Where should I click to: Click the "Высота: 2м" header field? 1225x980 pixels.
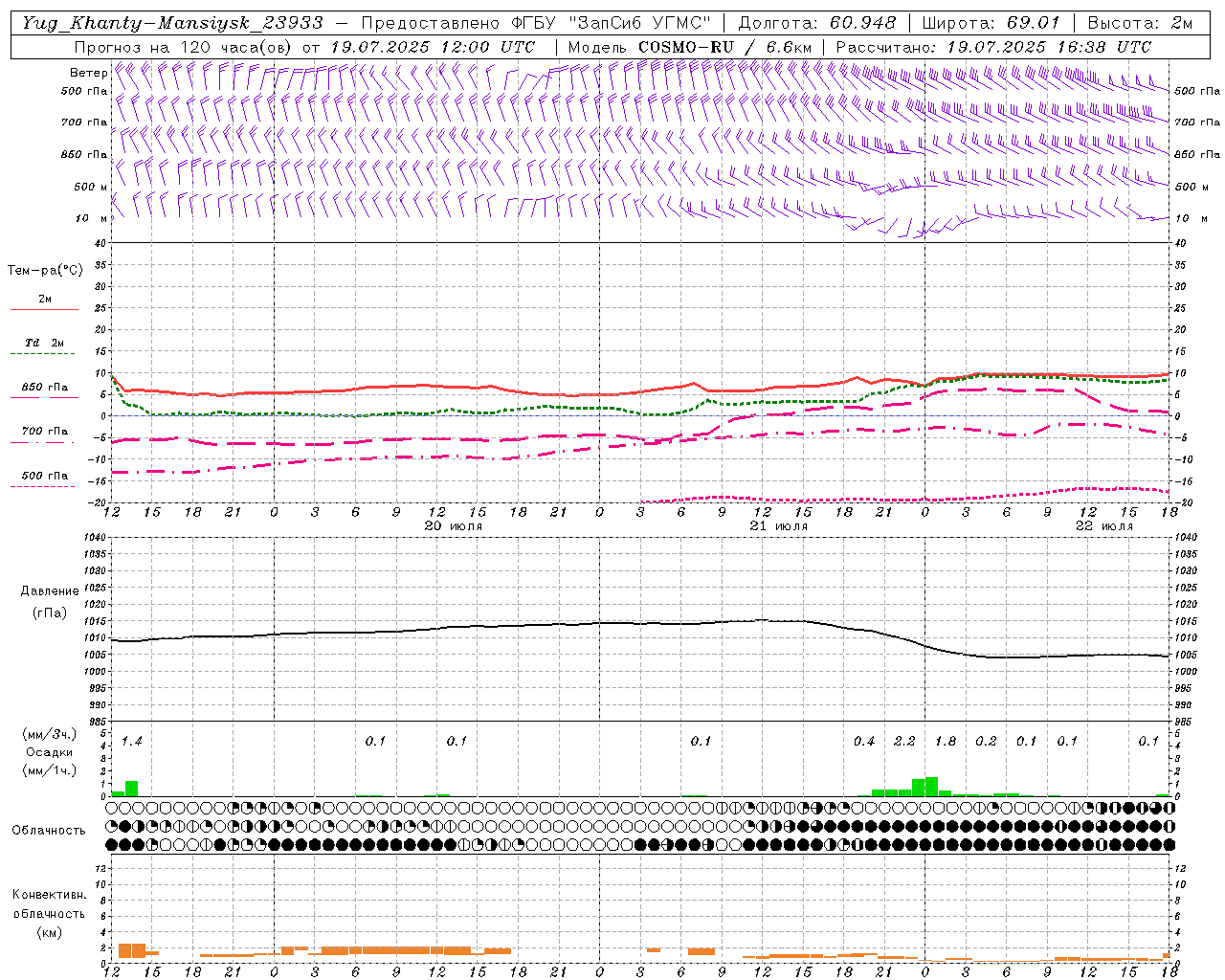coord(1140,23)
